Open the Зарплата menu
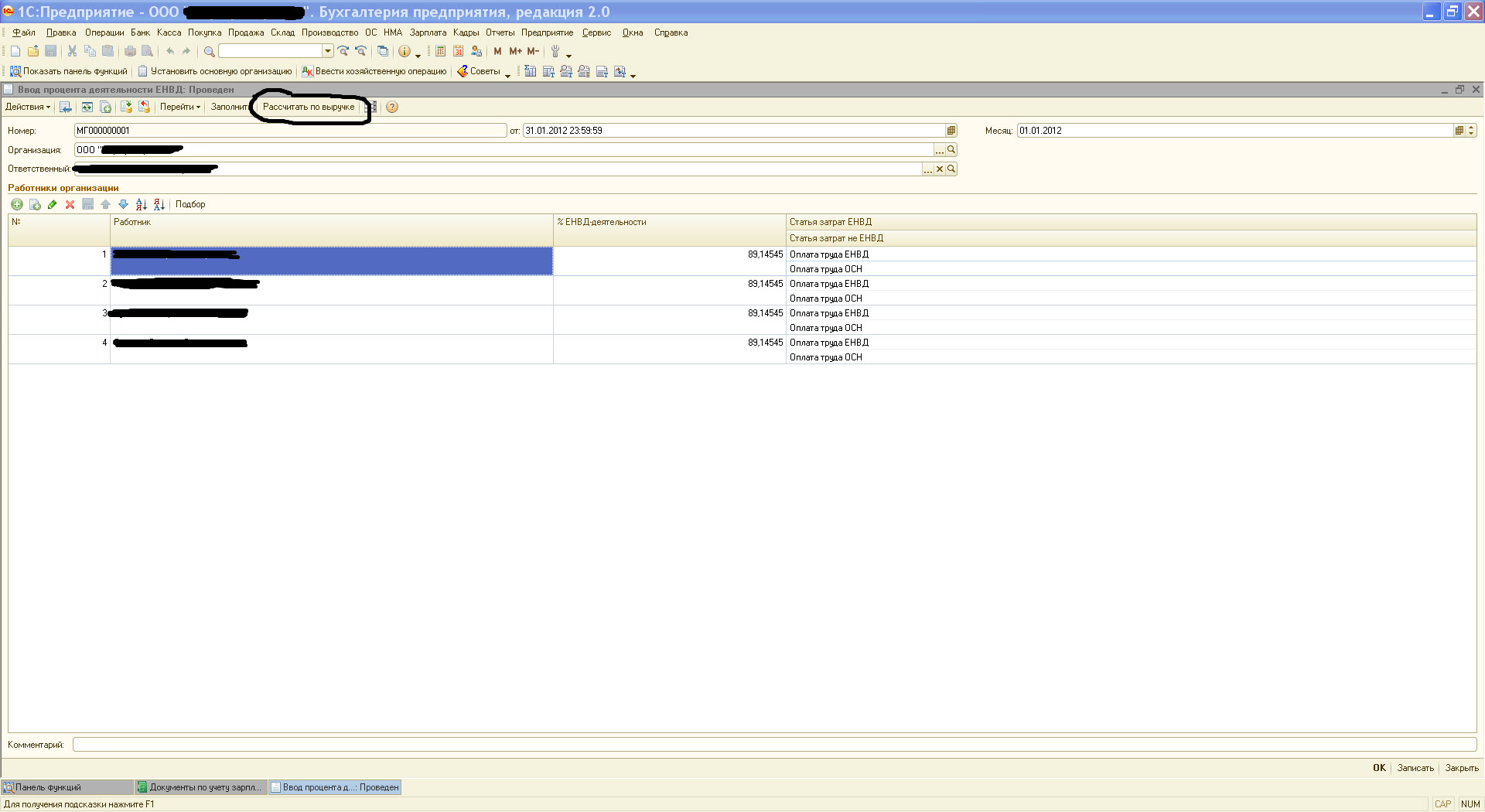This screenshot has height=812, width=1485. [428, 32]
